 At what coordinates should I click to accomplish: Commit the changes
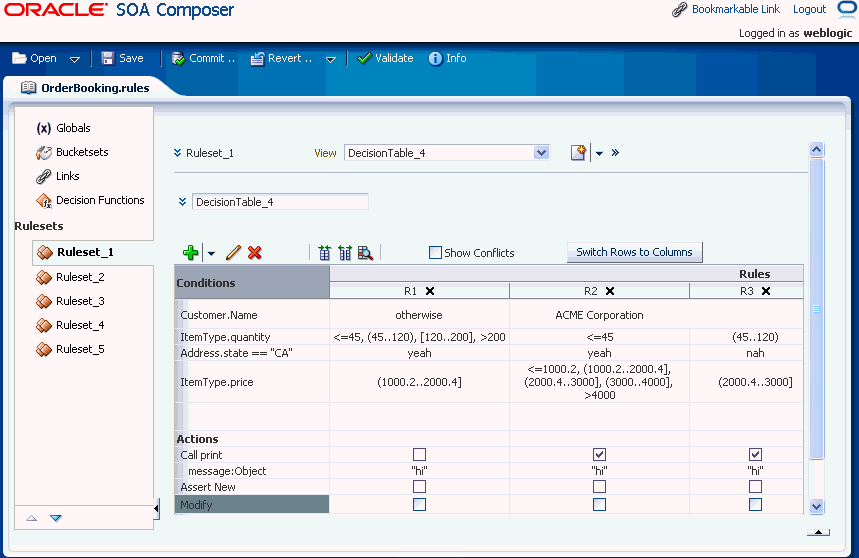[203, 58]
